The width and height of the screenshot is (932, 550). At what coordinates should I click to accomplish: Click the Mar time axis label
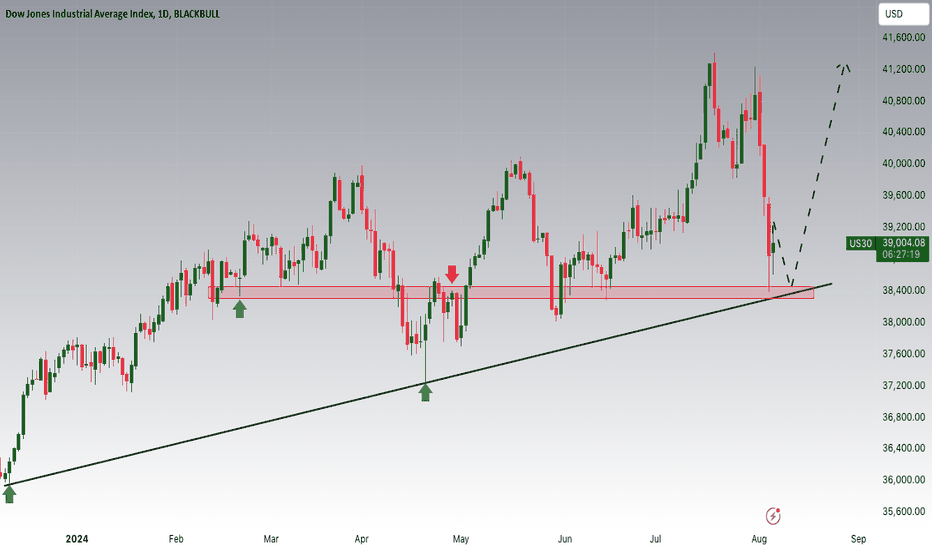270,539
